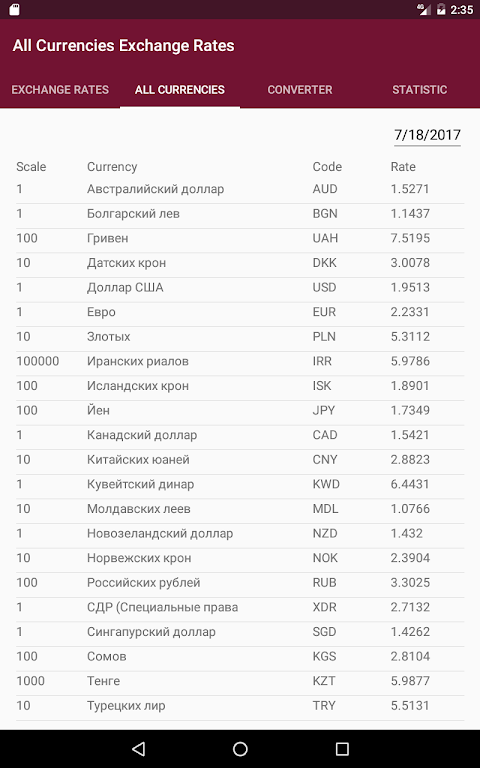Choose the Российских рублей RUB row

(240, 583)
